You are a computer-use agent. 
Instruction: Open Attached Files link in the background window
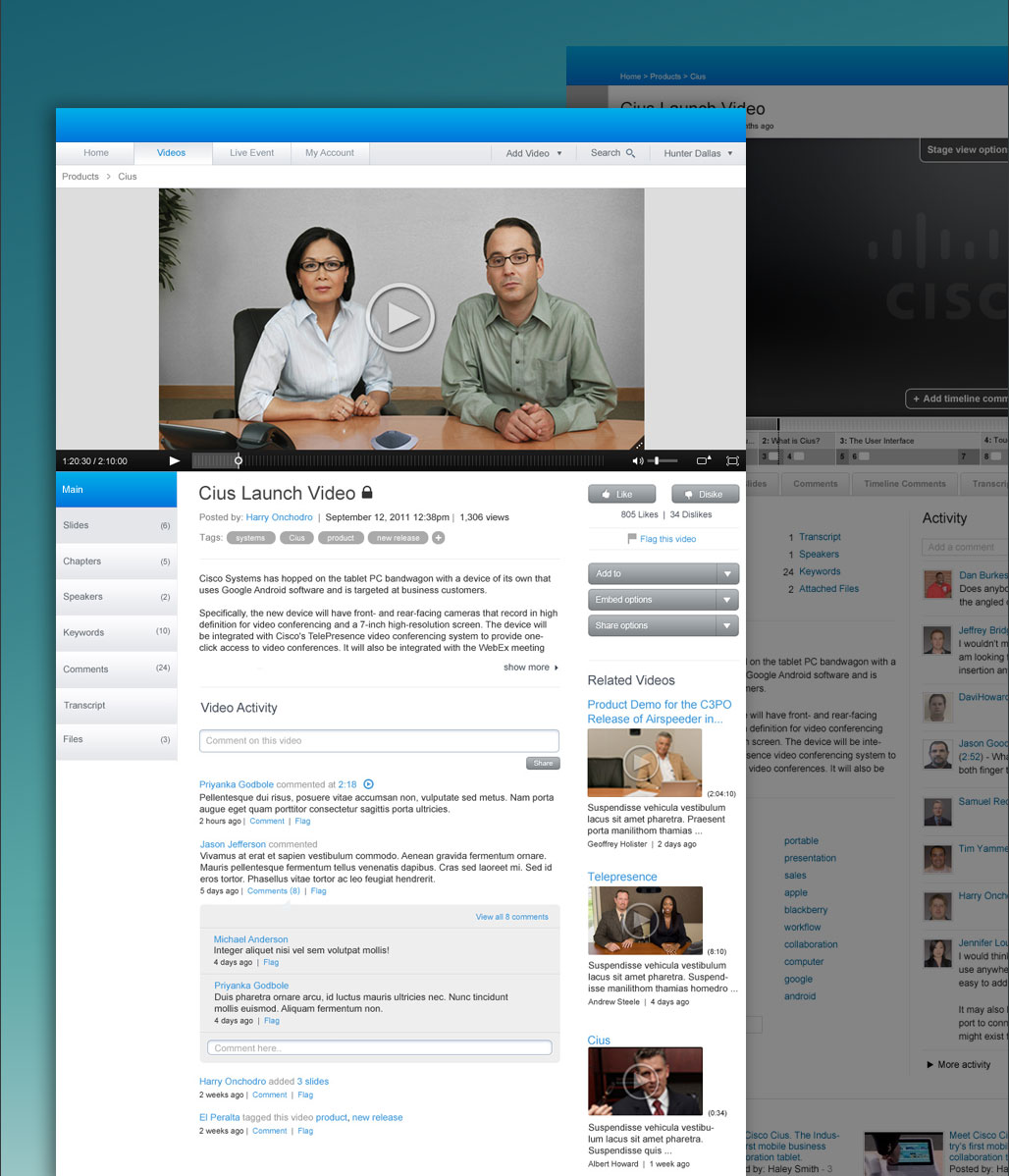828,589
